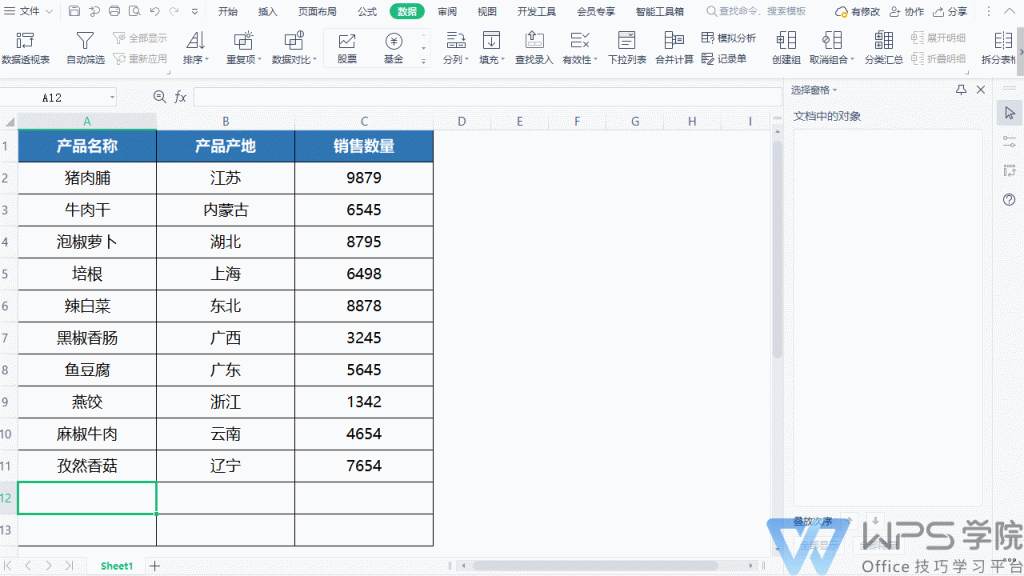The image size is (1024, 576).
Task: Switch to the 开始 tab
Action: pyautogui.click(x=228, y=11)
